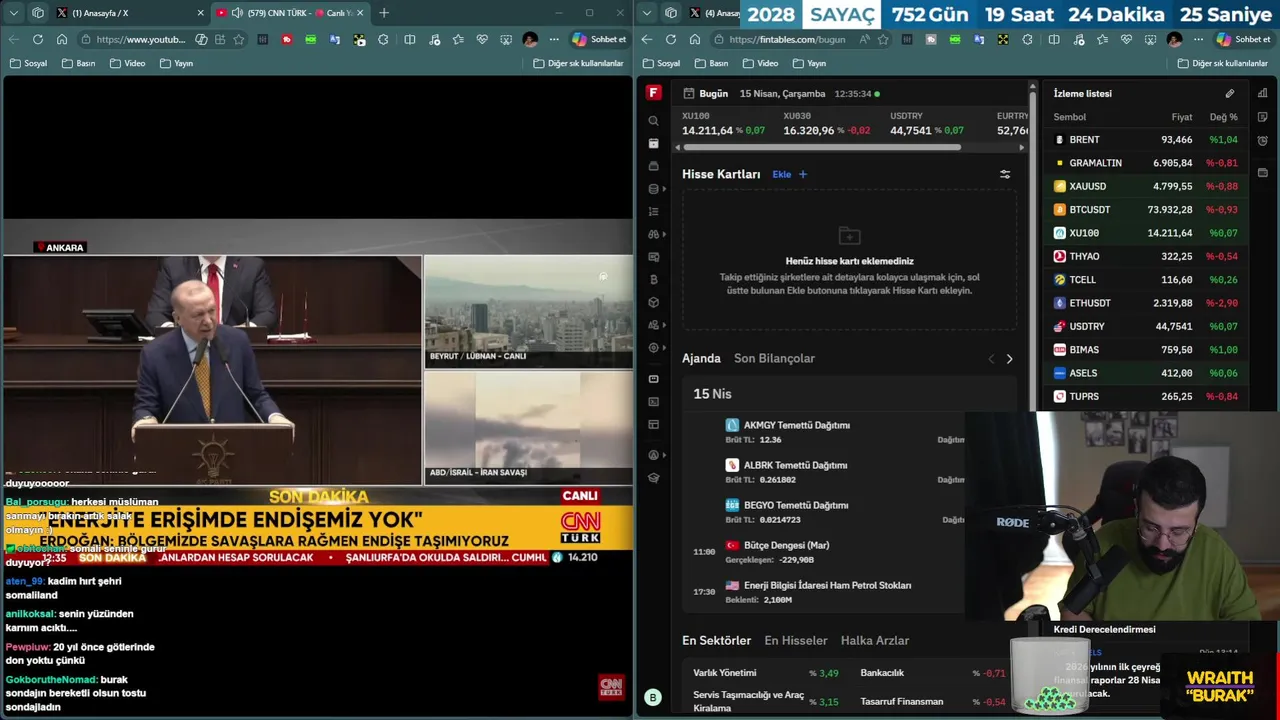
Task: Open Sosyal bookmark folder in YouTube window
Action: tap(29, 63)
